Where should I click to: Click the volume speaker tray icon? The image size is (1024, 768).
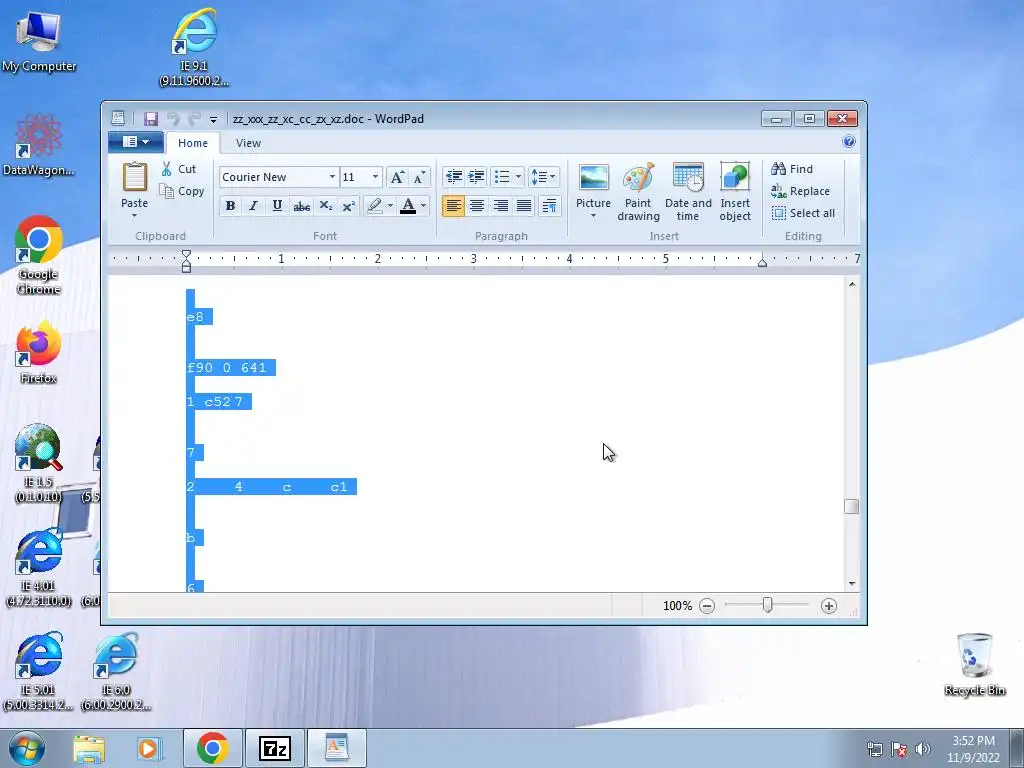point(923,749)
